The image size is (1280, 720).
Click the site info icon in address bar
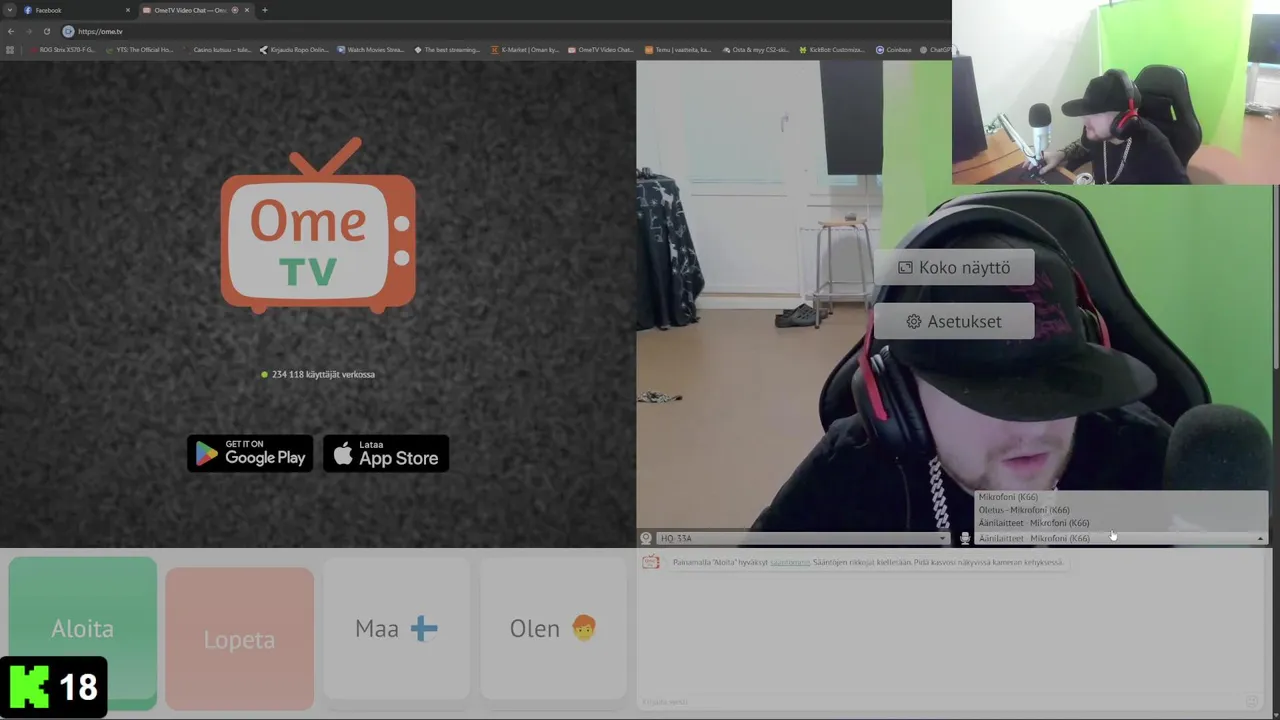point(68,31)
